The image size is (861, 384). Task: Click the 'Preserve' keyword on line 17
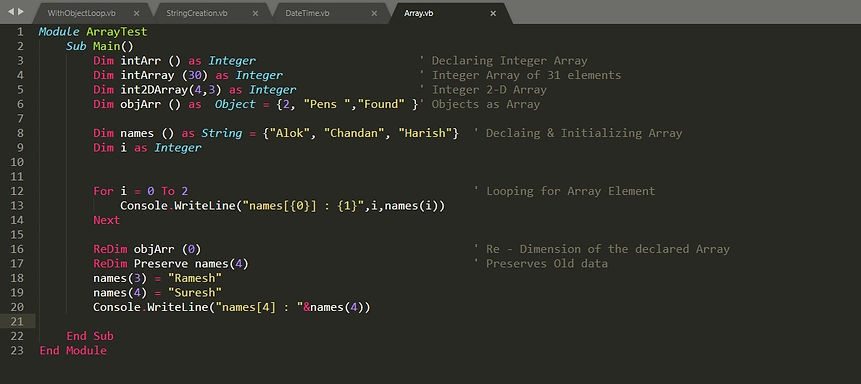161,264
